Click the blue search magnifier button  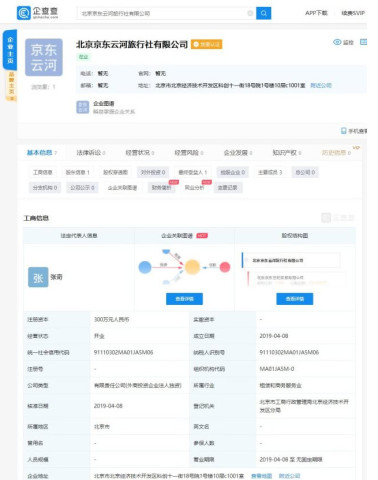coord(263,13)
